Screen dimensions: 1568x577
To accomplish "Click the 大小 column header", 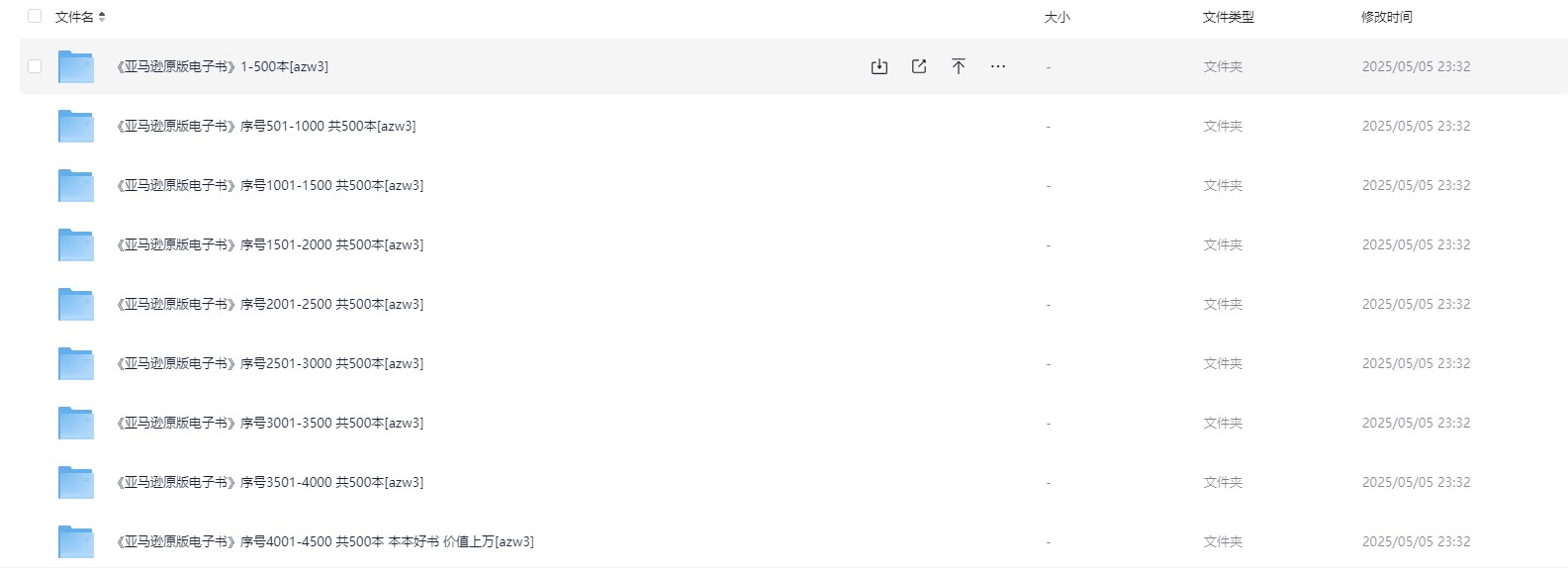I will [1058, 17].
